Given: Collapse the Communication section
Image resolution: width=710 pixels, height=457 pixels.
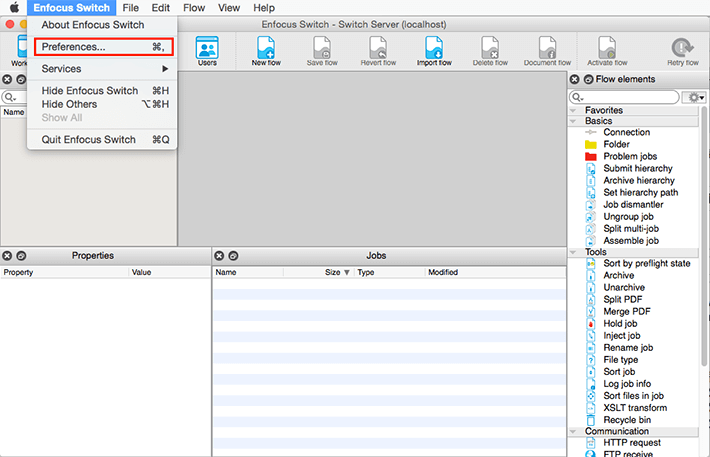Looking at the screenshot, I should click(573, 432).
